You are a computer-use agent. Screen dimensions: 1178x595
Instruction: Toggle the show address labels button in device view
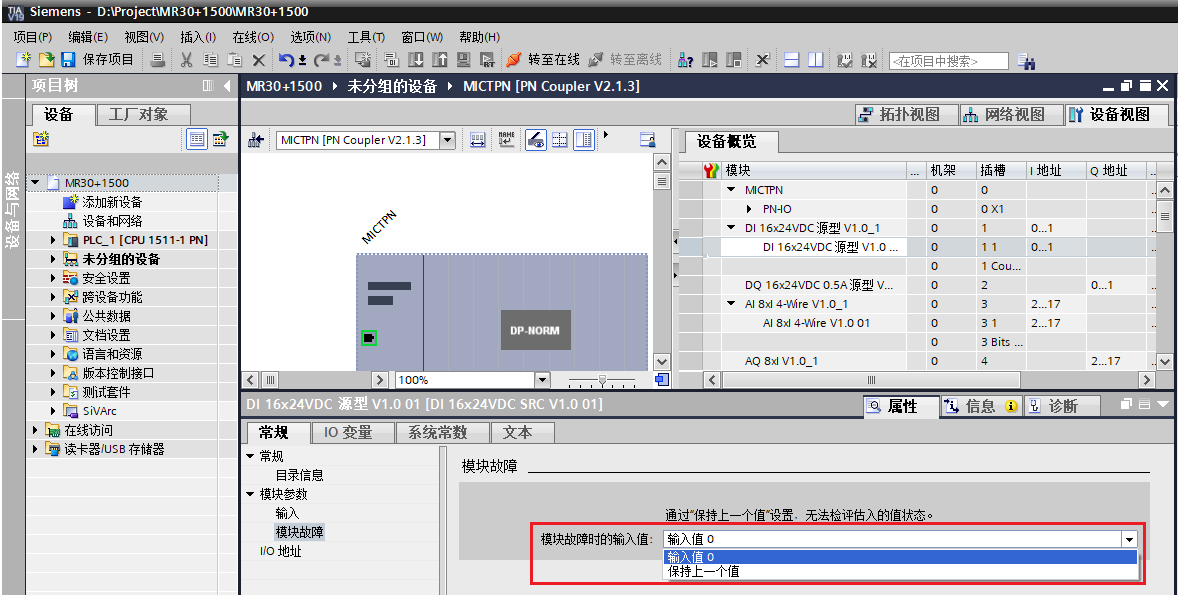coord(478,140)
